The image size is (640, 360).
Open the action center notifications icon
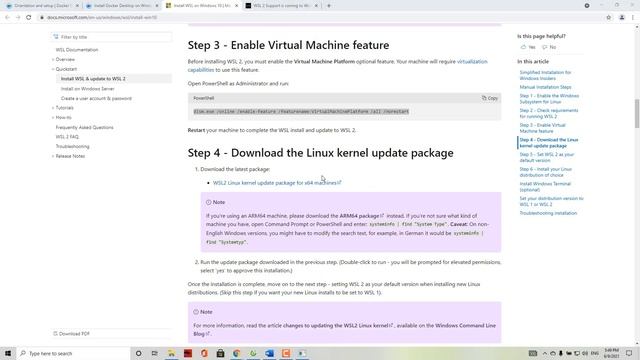(x=629, y=353)
